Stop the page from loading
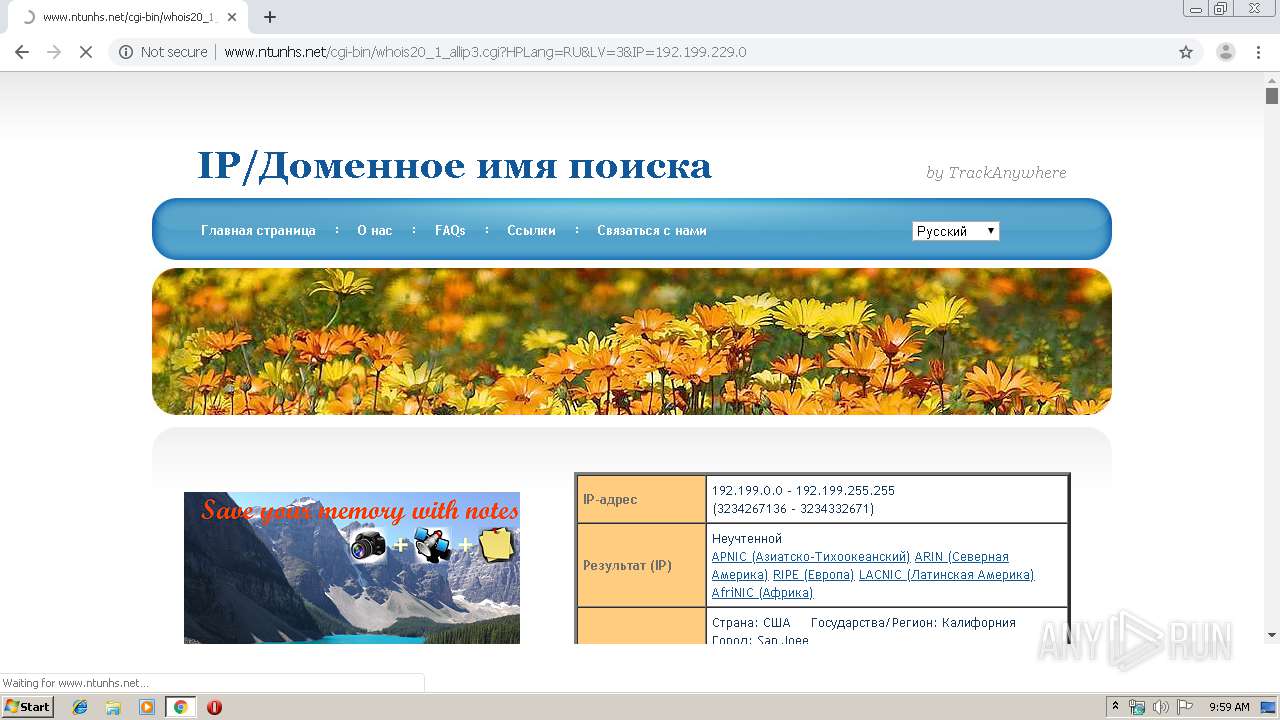1280x720 pixels. click(86, 52)
